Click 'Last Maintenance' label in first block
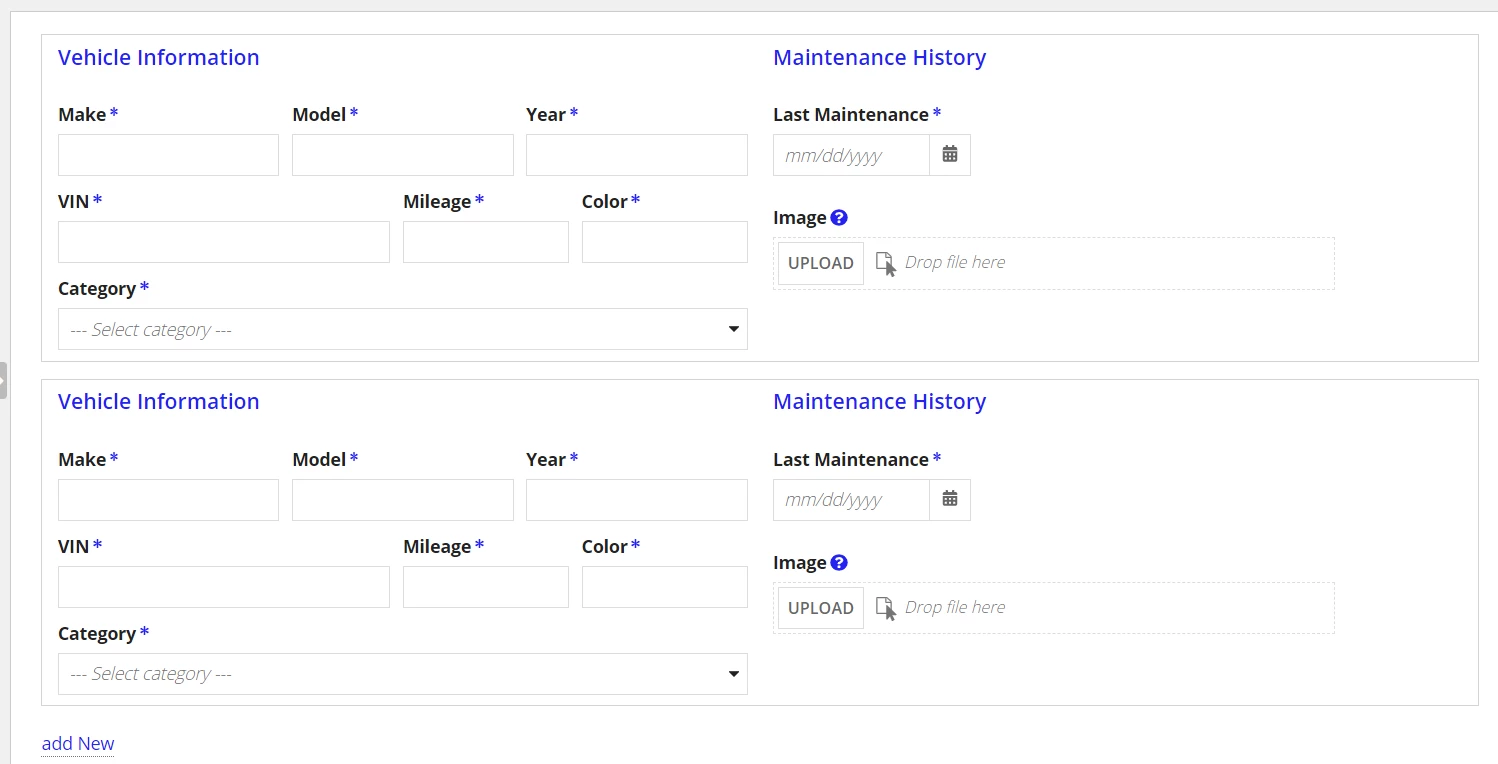 851,114
